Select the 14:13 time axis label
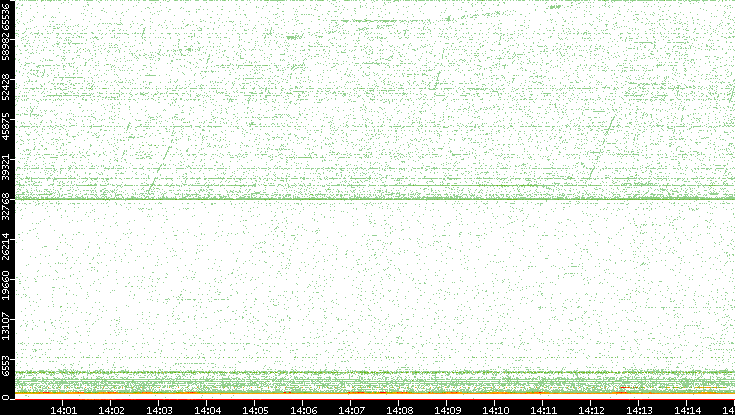The image size is (735, 415). [639, 410]
